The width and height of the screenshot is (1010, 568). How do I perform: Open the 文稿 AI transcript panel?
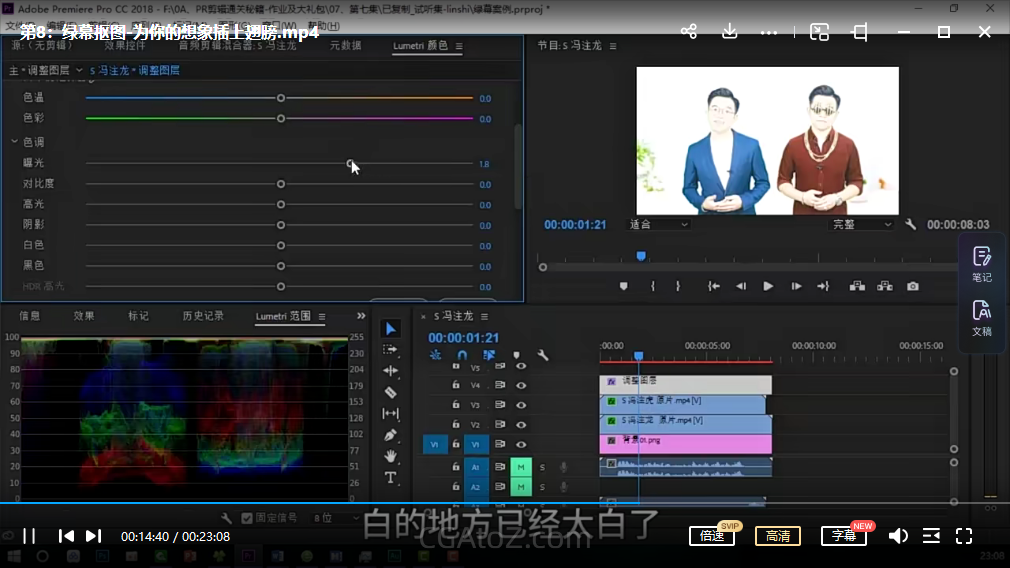[x=981, y=317]
